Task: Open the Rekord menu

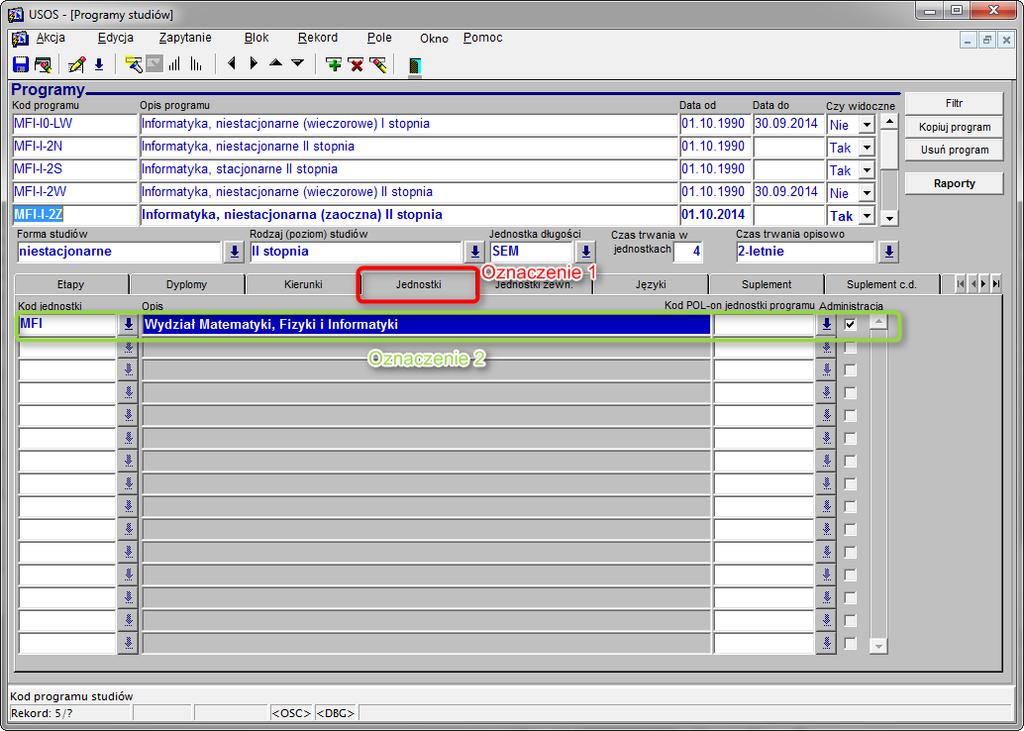Action: click(317, 38)
